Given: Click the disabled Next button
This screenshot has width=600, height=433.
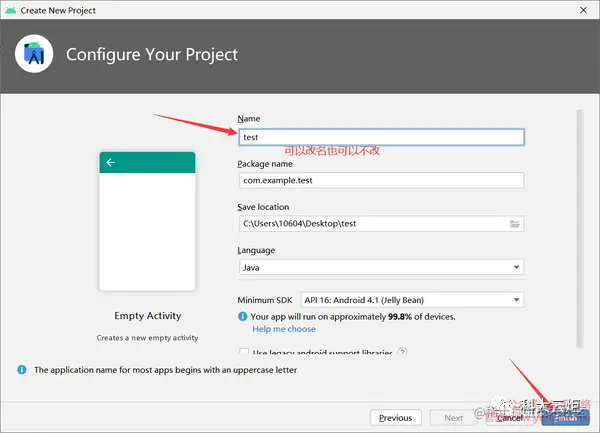Looking at the screenshot, I should [453, 418].
